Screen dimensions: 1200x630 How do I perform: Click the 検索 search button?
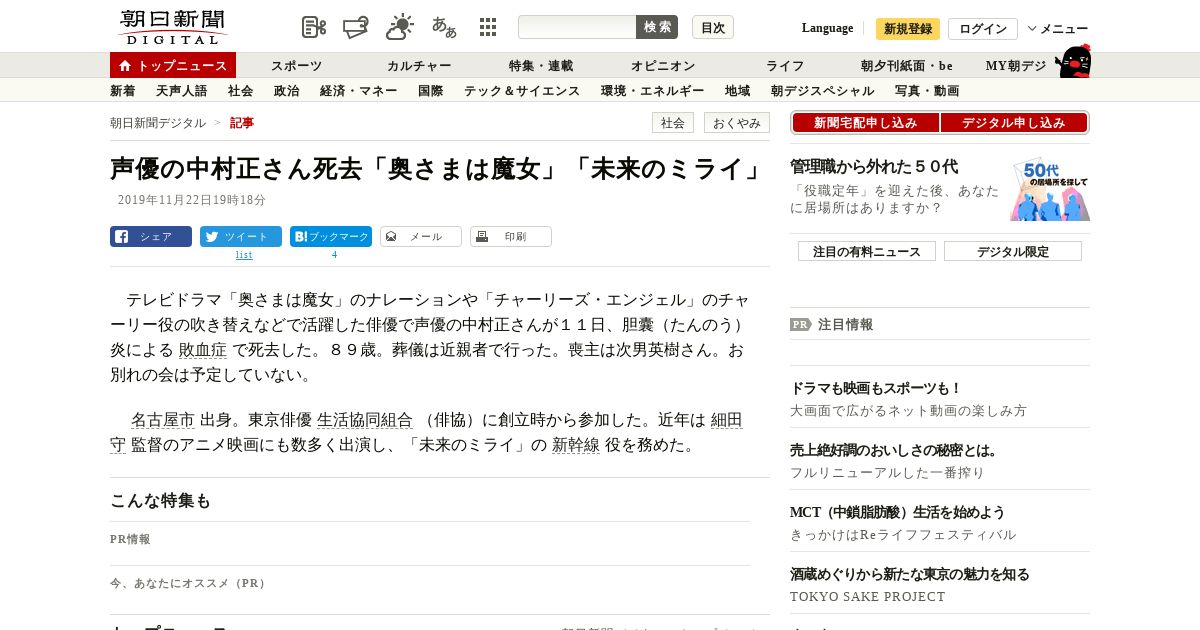tap(657, 27)
